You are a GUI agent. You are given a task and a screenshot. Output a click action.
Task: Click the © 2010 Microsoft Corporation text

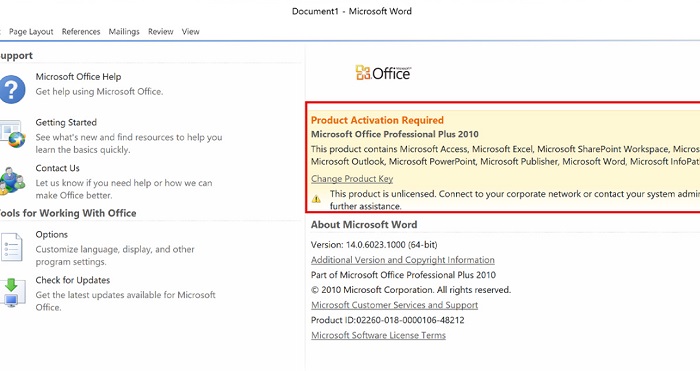(411, 290)
